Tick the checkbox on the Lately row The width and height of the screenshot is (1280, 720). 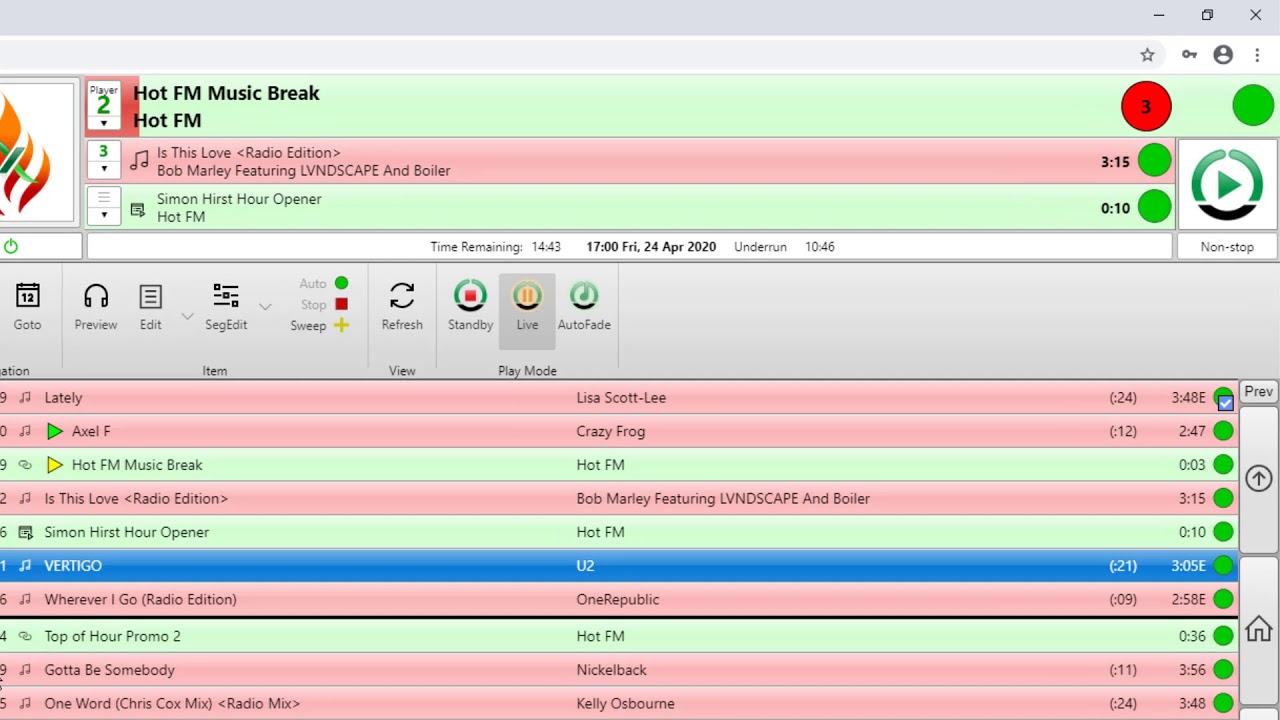(x=1226, y=403)
